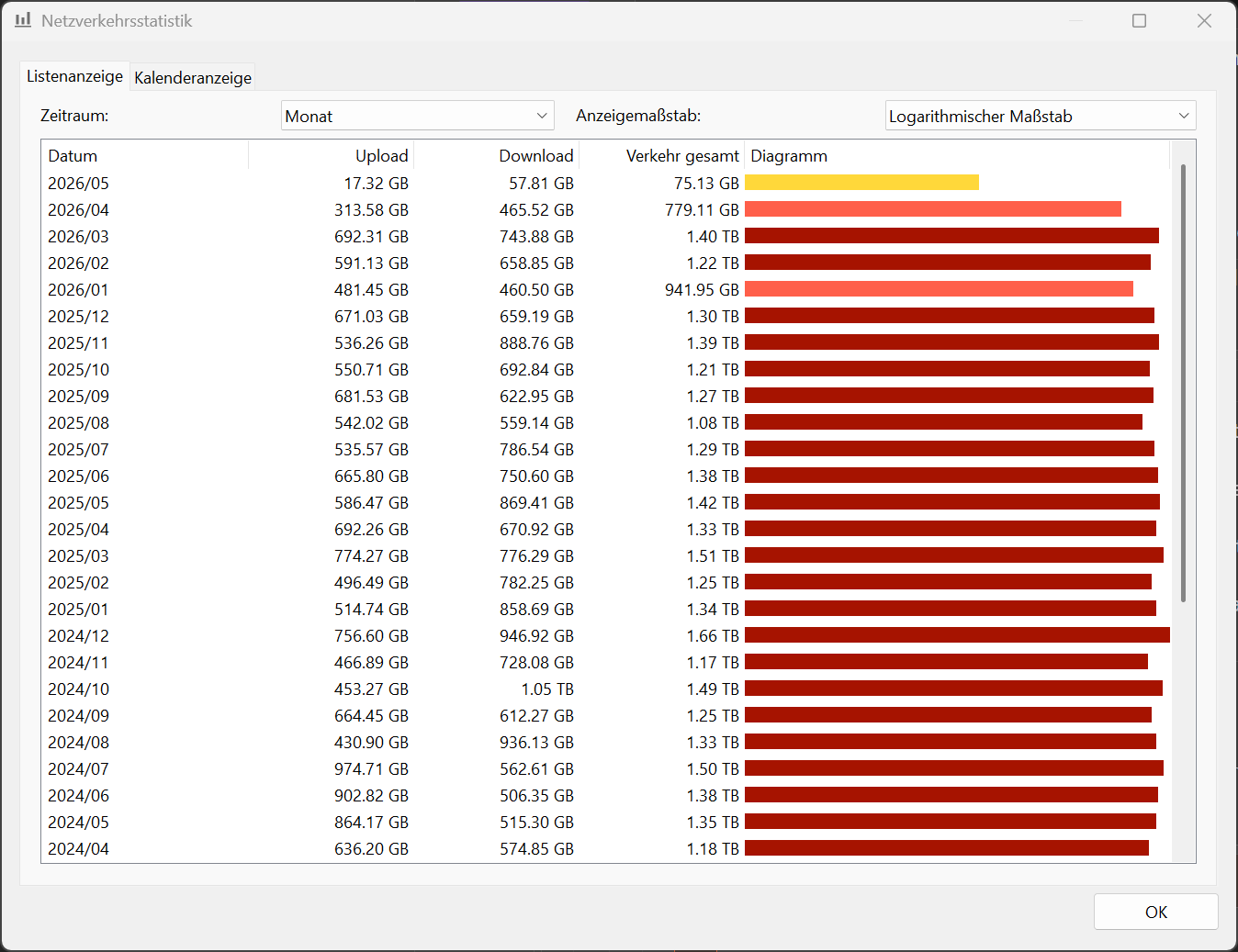Sort by the Download column header
This screenshot has height=952, width=1238.
point(497,156)
